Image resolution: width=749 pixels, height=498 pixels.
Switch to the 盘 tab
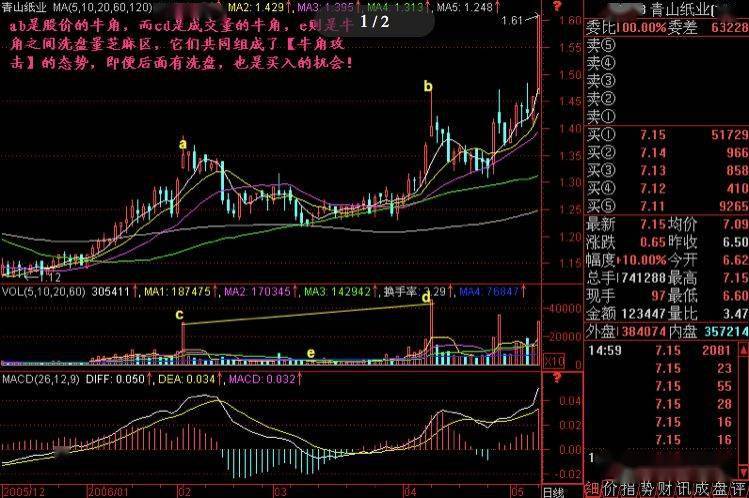(x=720, y=488)
